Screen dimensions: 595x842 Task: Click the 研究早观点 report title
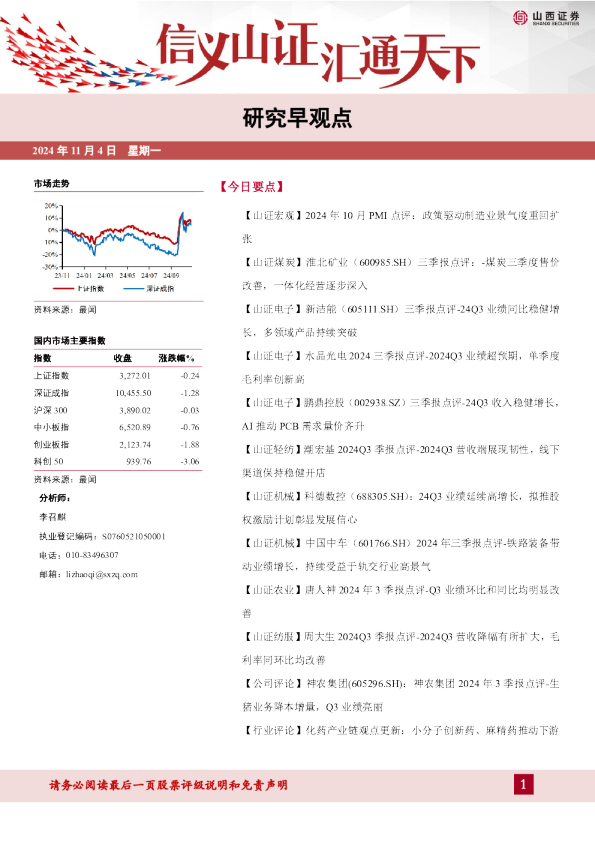(297, 118)
